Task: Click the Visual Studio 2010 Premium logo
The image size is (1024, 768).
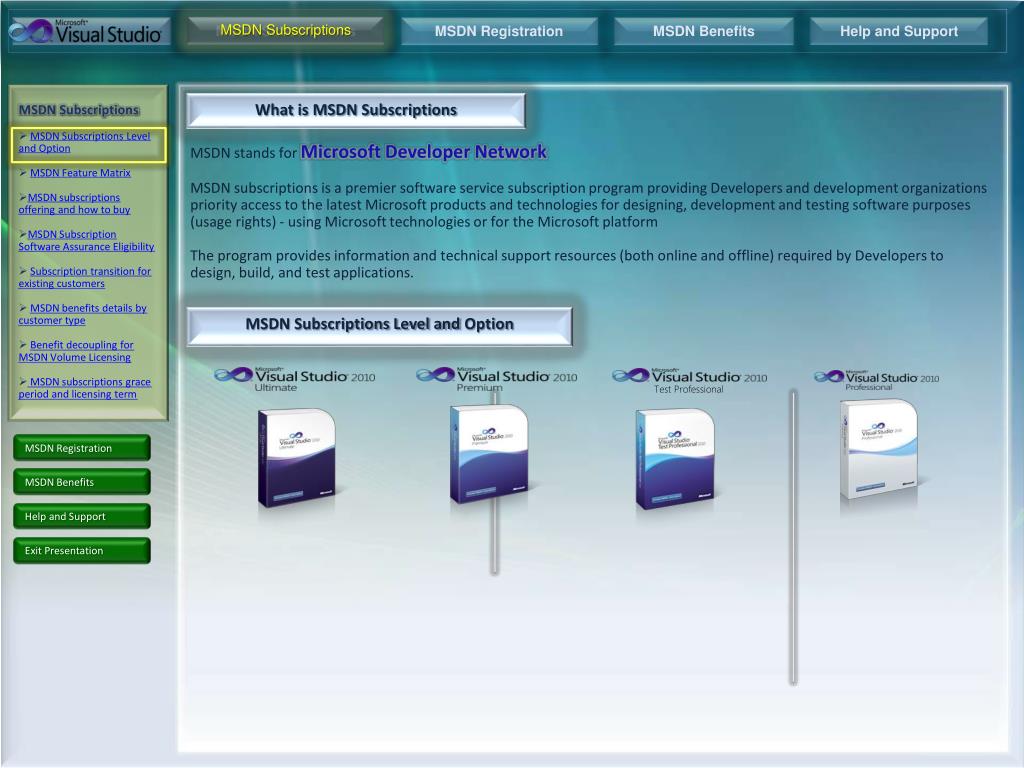Action: (496, 379)
